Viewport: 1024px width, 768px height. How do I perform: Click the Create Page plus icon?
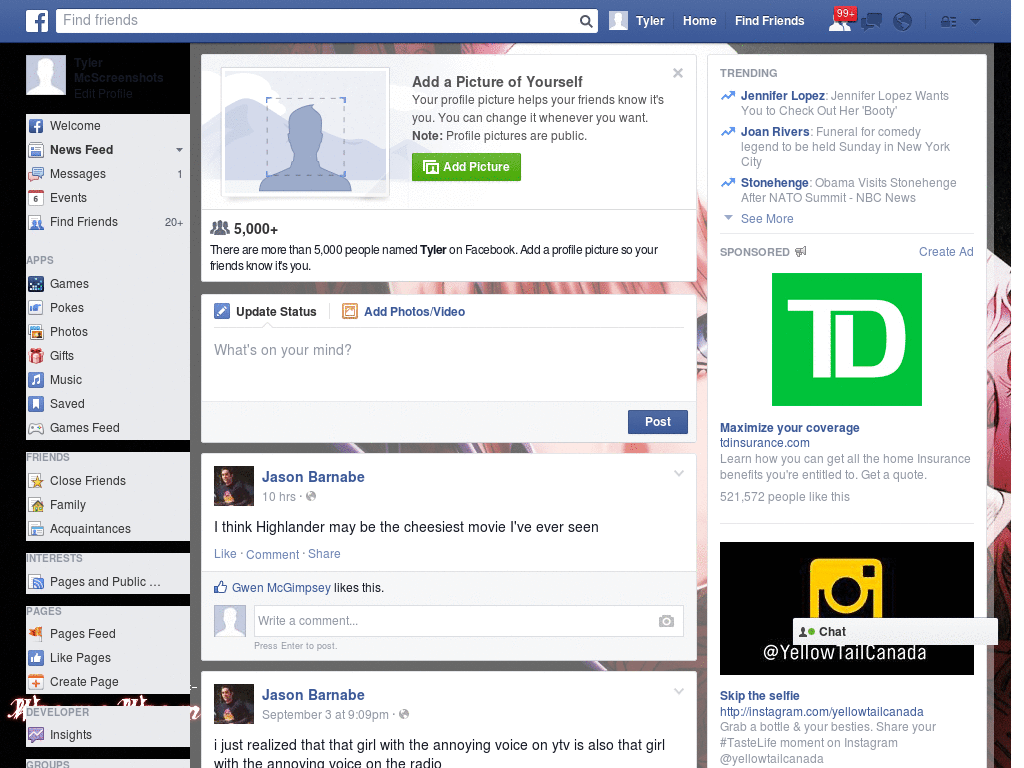(36, 682)
